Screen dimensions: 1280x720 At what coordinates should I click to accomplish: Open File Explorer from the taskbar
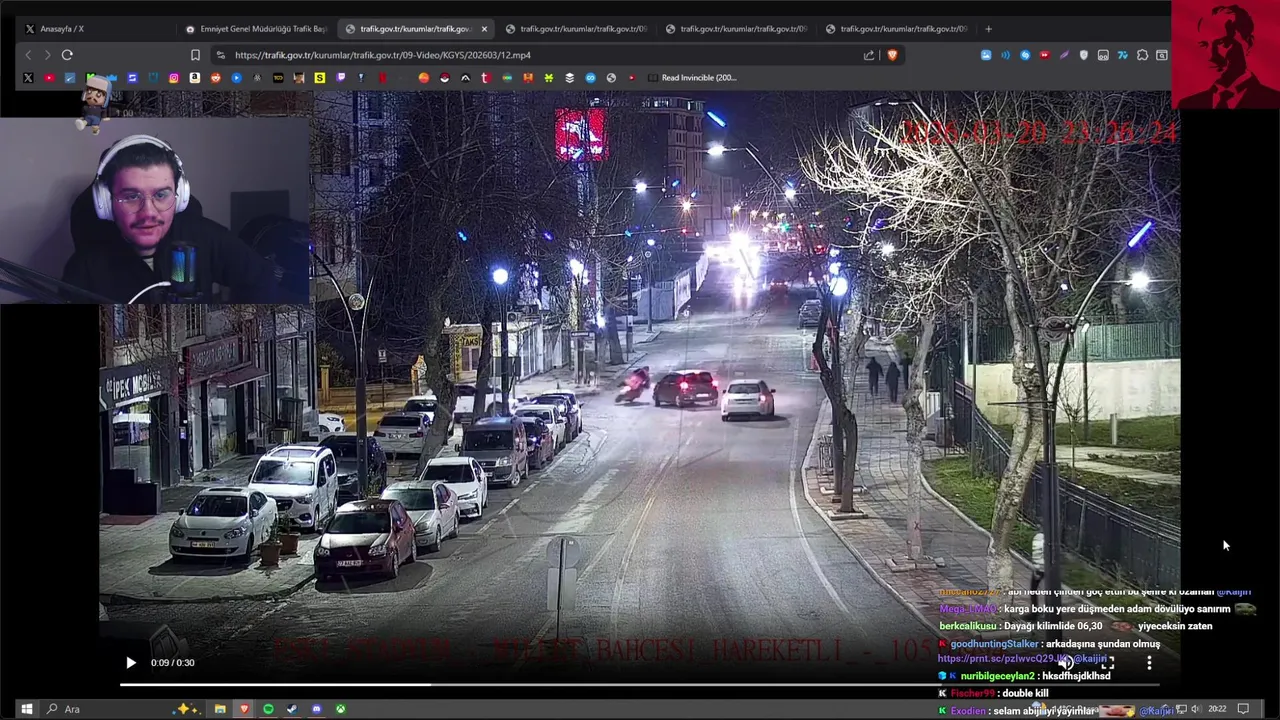click(x=220, y=709)
